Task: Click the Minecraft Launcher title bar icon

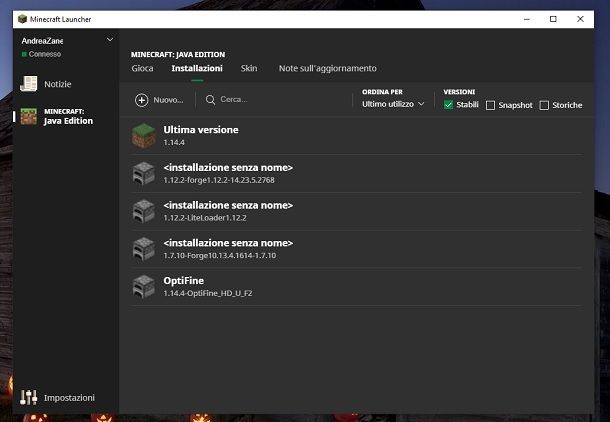Action: click(23, 19)
